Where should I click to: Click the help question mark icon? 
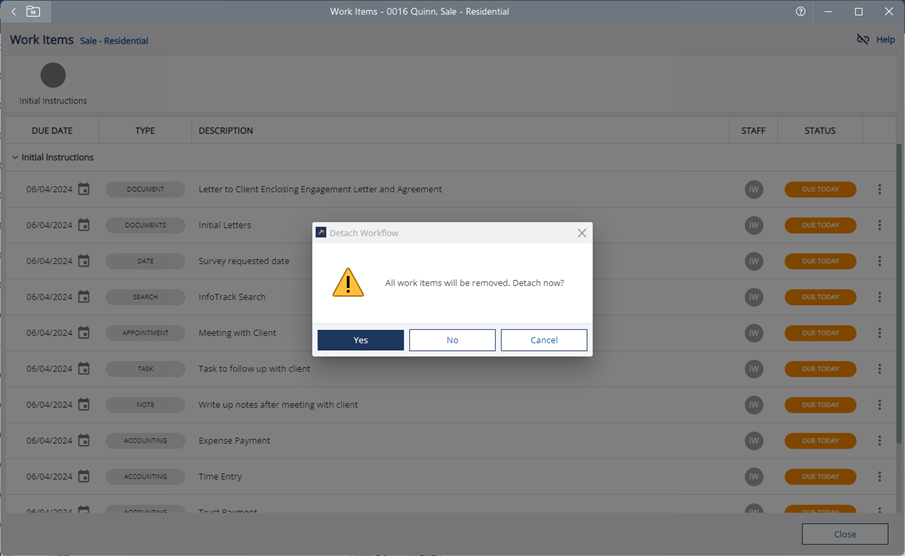point(800,12)
